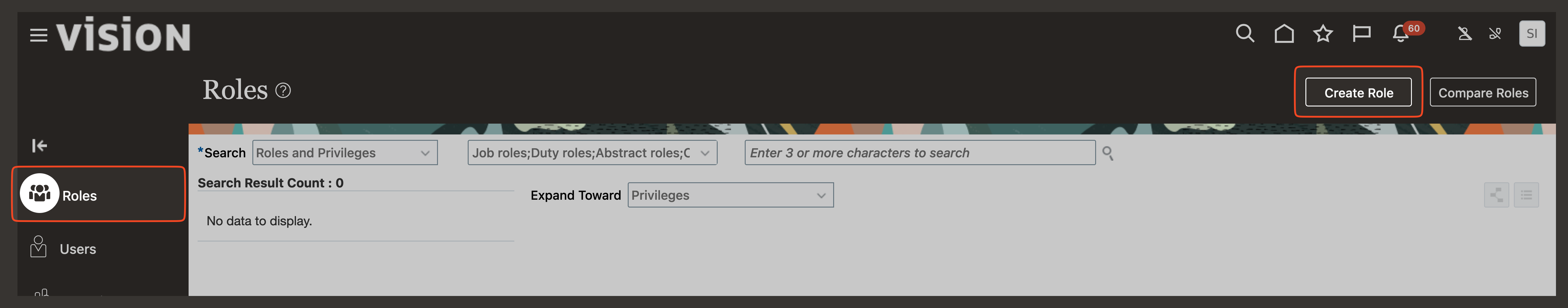This screenshot has width=1568, height=308.
Task: Click the Create Role button
Action: (x=1358, y=93)
